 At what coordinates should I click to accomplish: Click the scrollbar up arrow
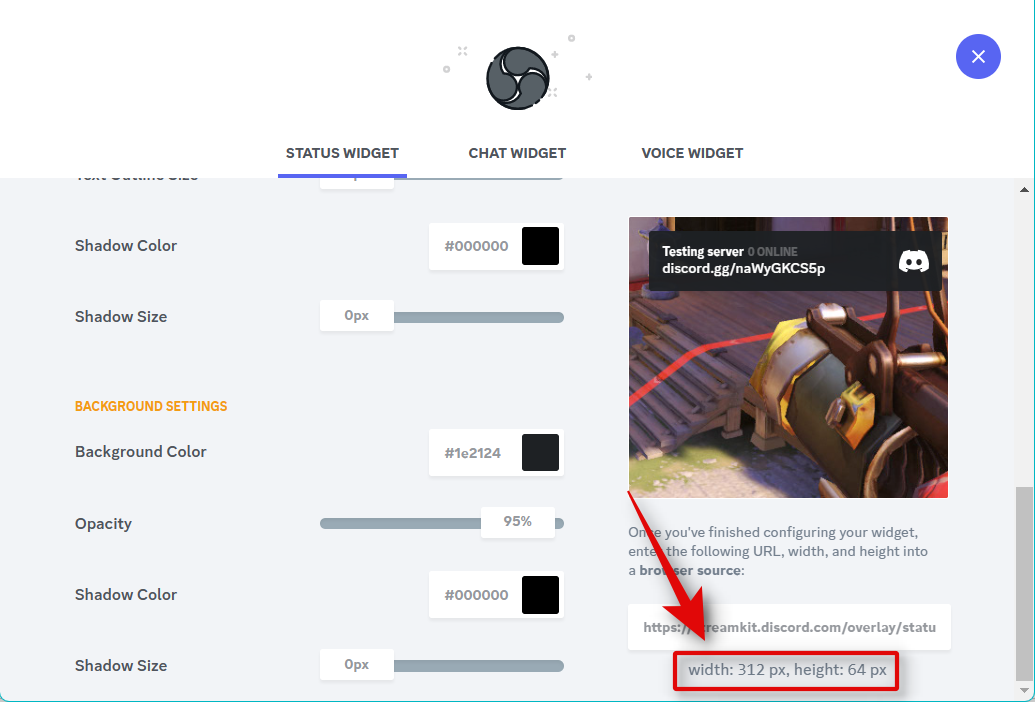pyautogui.click(x=1024, y=189)
